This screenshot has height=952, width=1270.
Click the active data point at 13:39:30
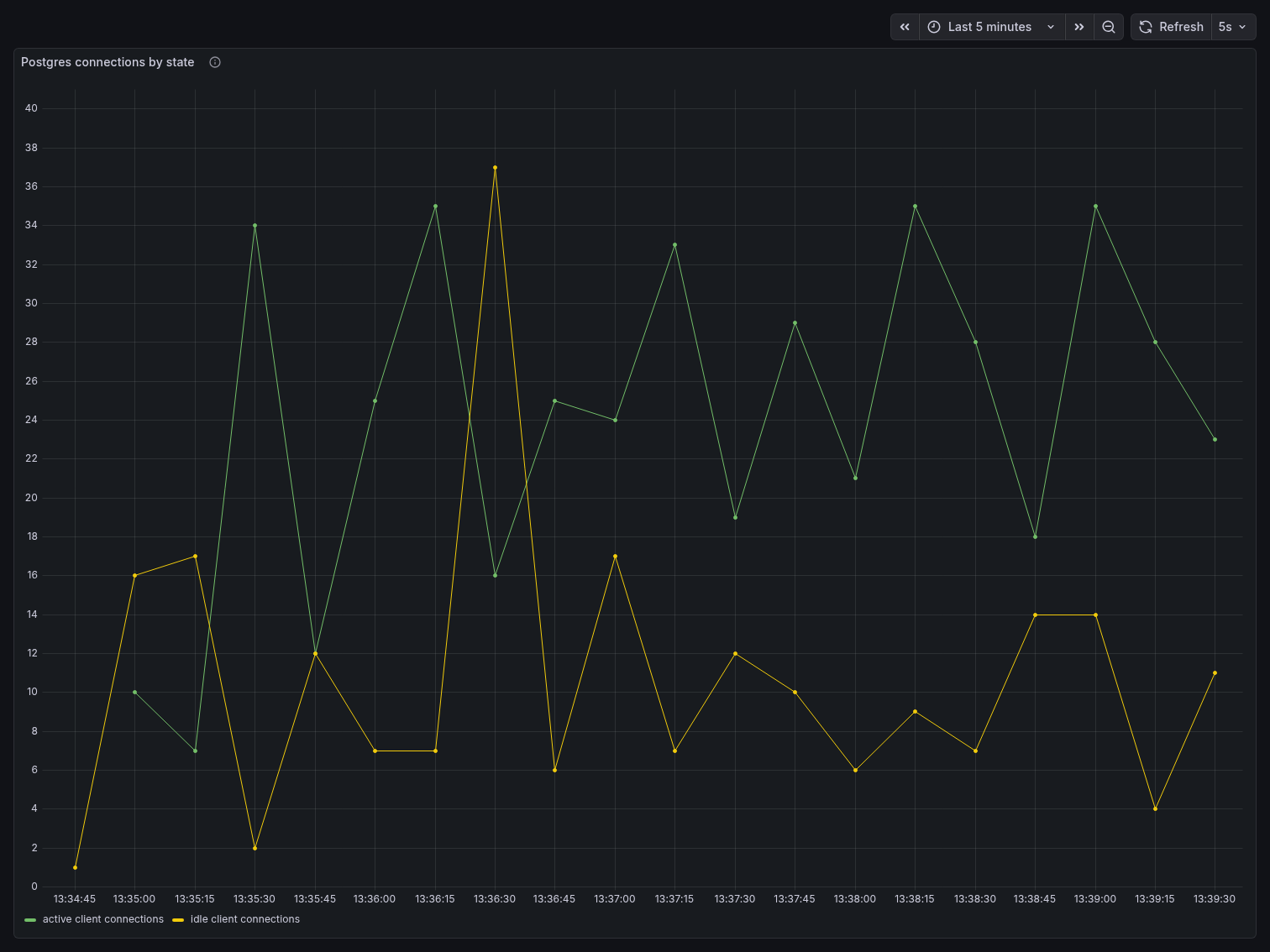[x=1215, y=439]
